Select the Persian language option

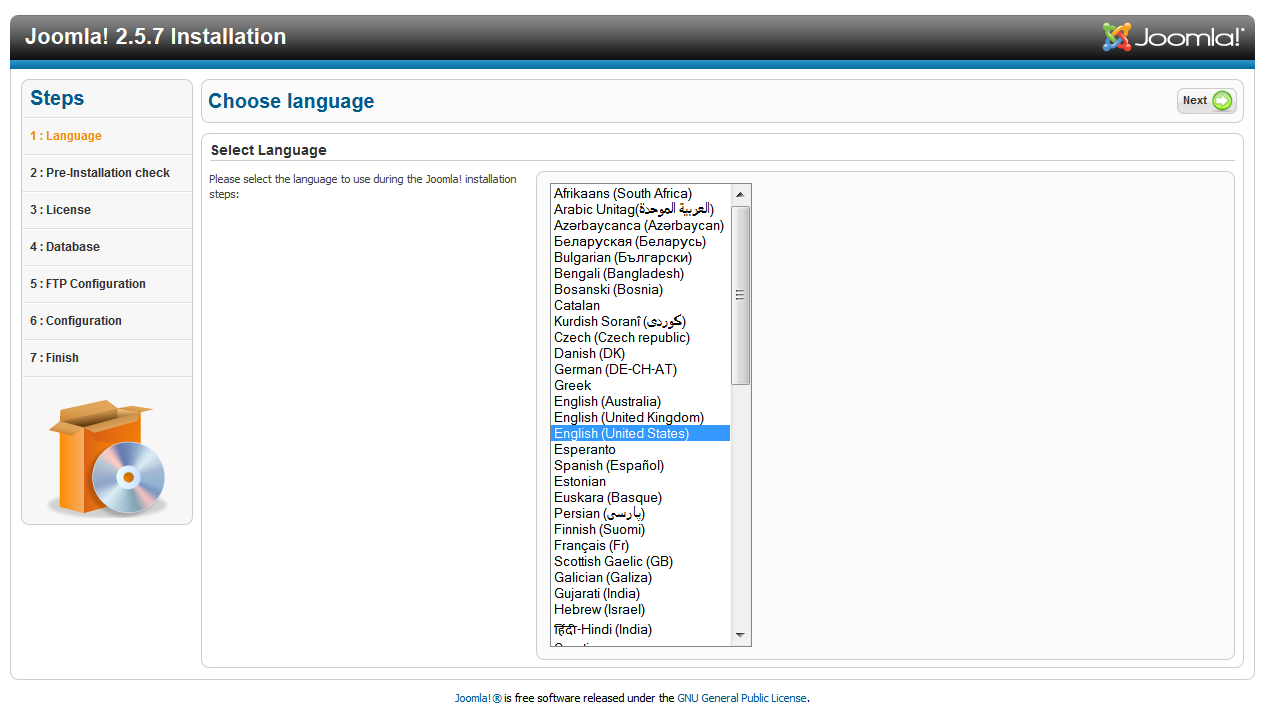(640, 514)
